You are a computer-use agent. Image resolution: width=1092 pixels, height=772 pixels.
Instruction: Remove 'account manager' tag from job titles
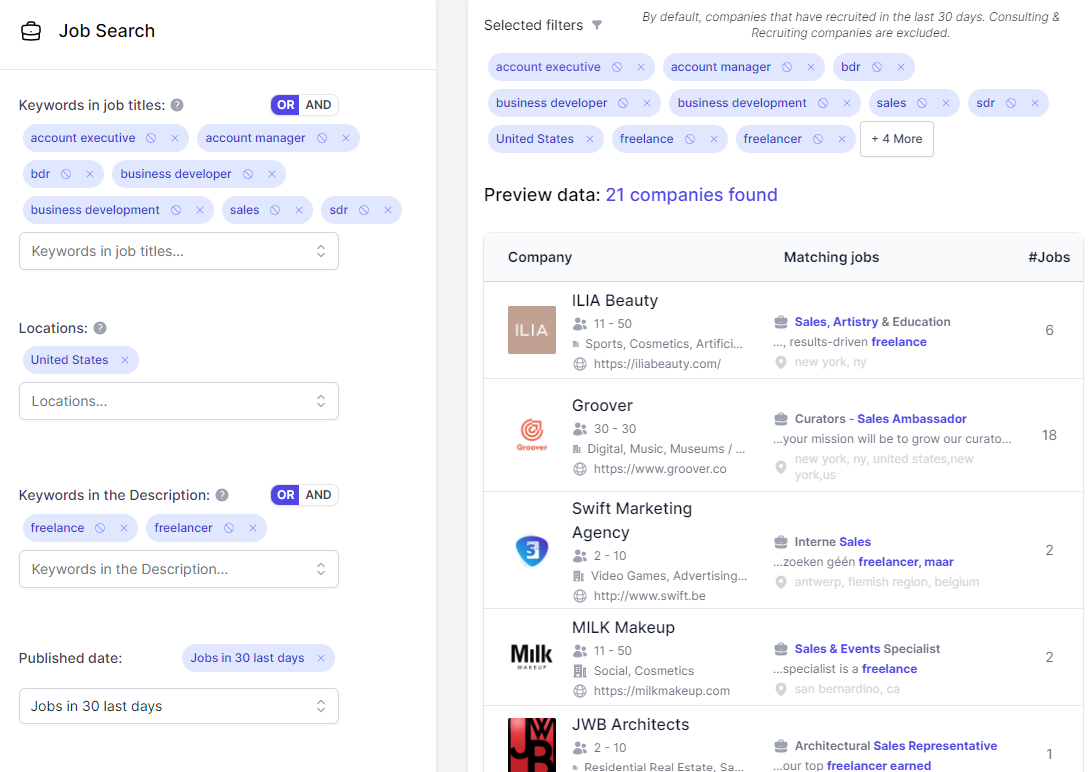click(x=345, y=138)
